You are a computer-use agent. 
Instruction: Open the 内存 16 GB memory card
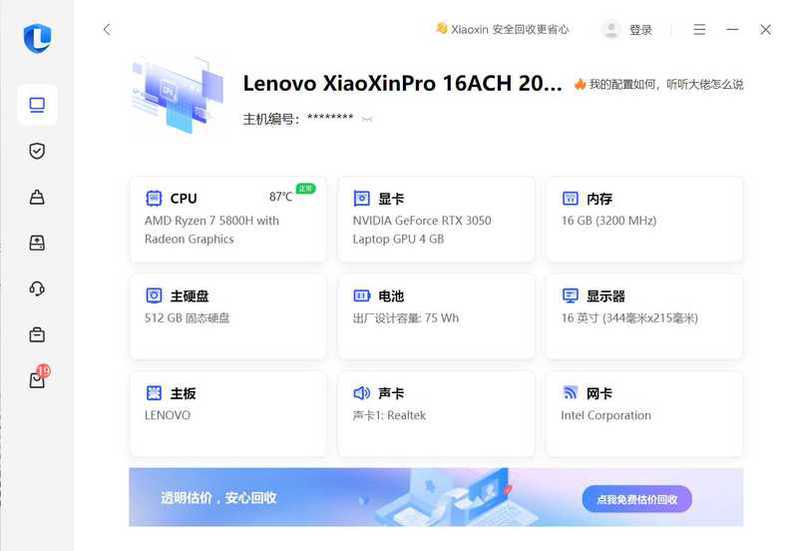coord(644,219)
